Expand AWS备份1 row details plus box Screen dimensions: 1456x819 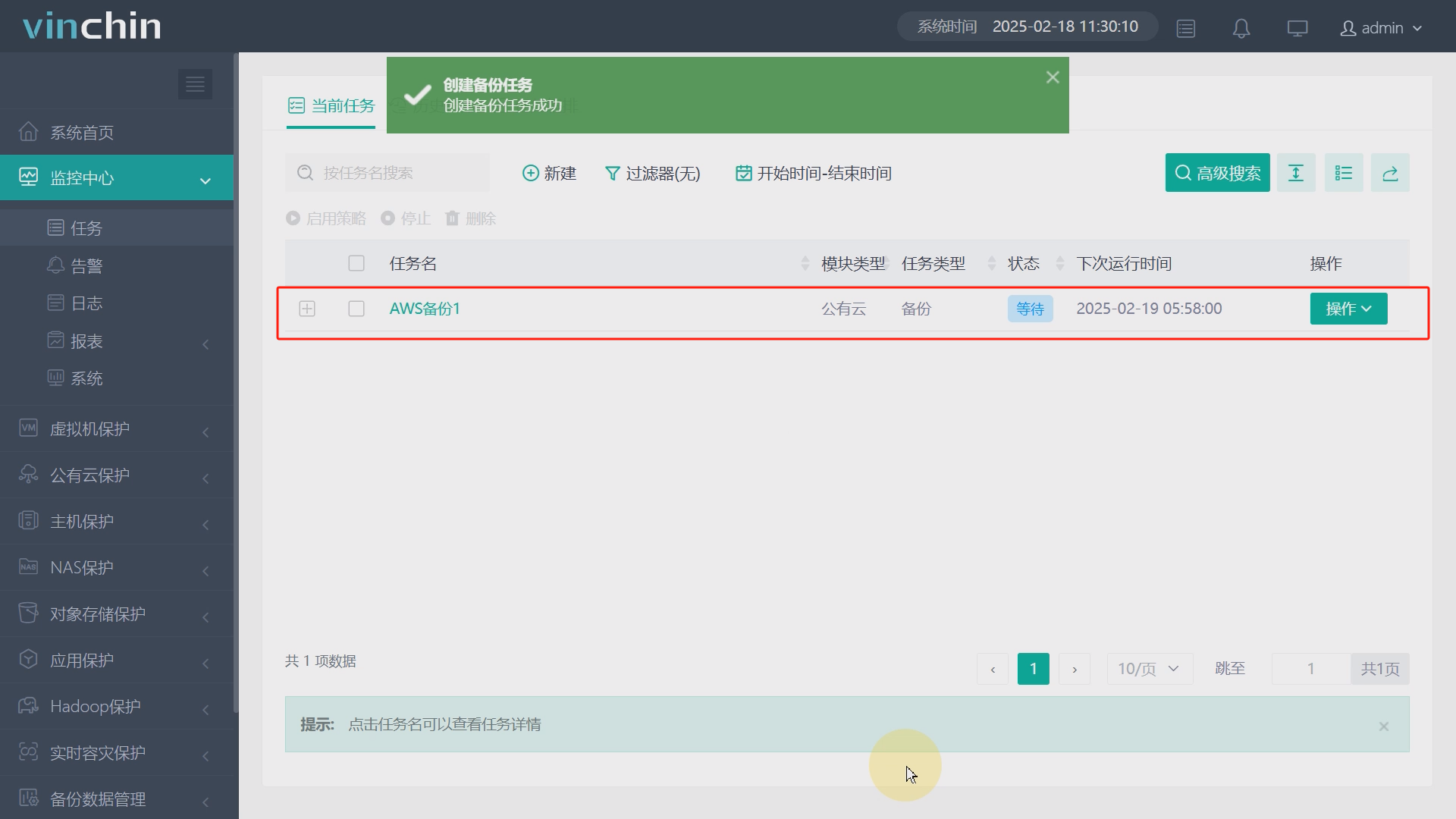click(x=307, y=309)
